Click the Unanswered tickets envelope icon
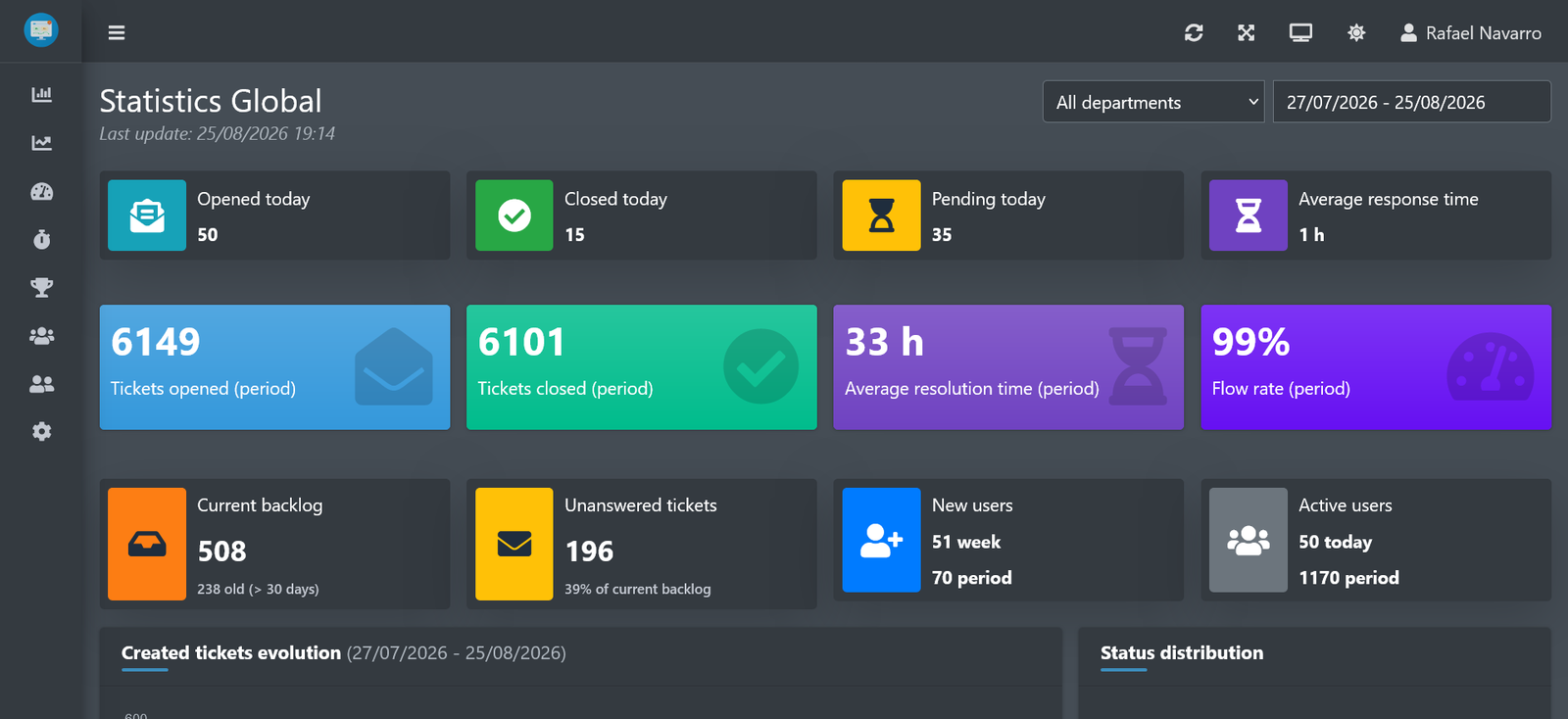This screenshot has width=1568, height=719. [x=514, y=544]
